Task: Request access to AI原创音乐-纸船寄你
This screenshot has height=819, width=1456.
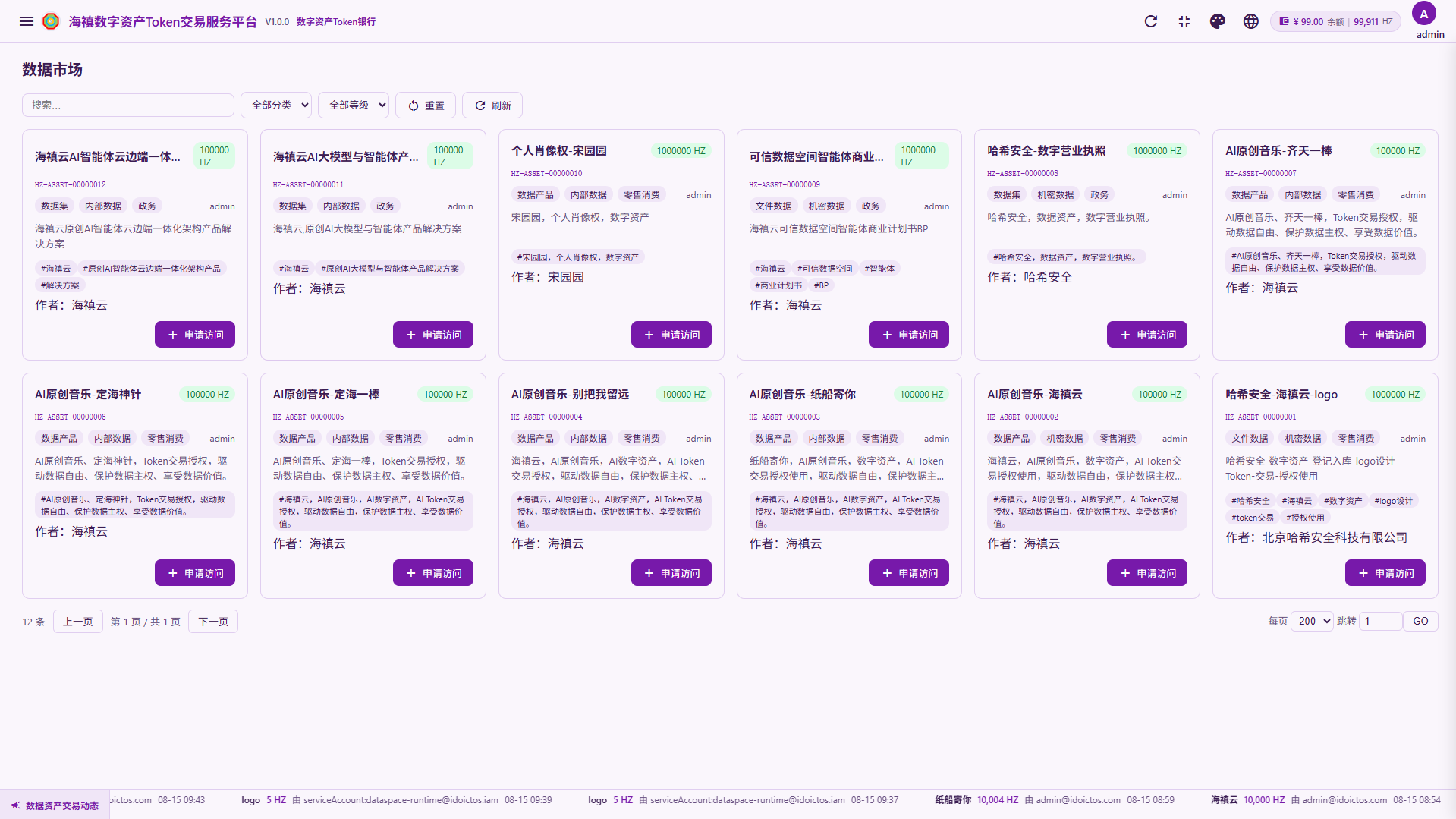Action: pyautogui.click(x=909, y=573)
